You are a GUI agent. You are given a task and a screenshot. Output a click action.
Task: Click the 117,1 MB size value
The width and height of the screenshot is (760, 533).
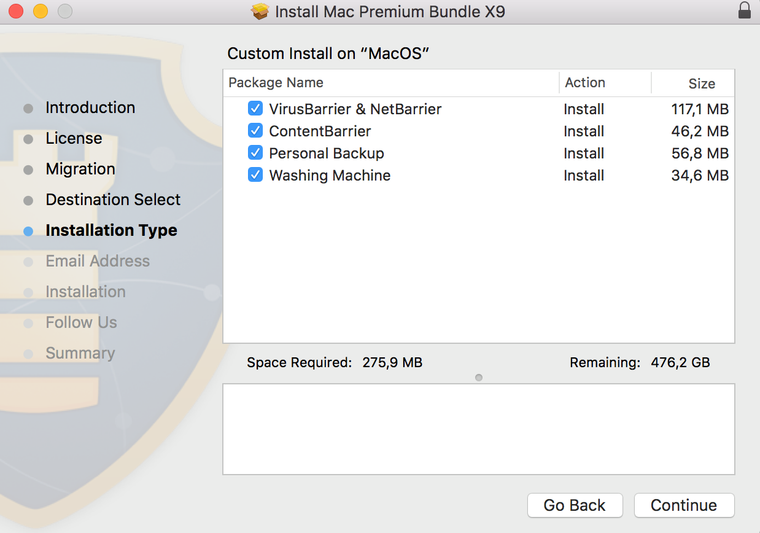pos(700,109)
